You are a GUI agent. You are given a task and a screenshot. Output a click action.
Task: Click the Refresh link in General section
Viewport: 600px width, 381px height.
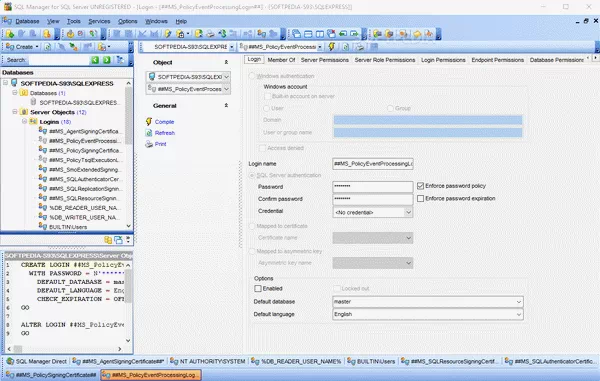click(165, 133)
